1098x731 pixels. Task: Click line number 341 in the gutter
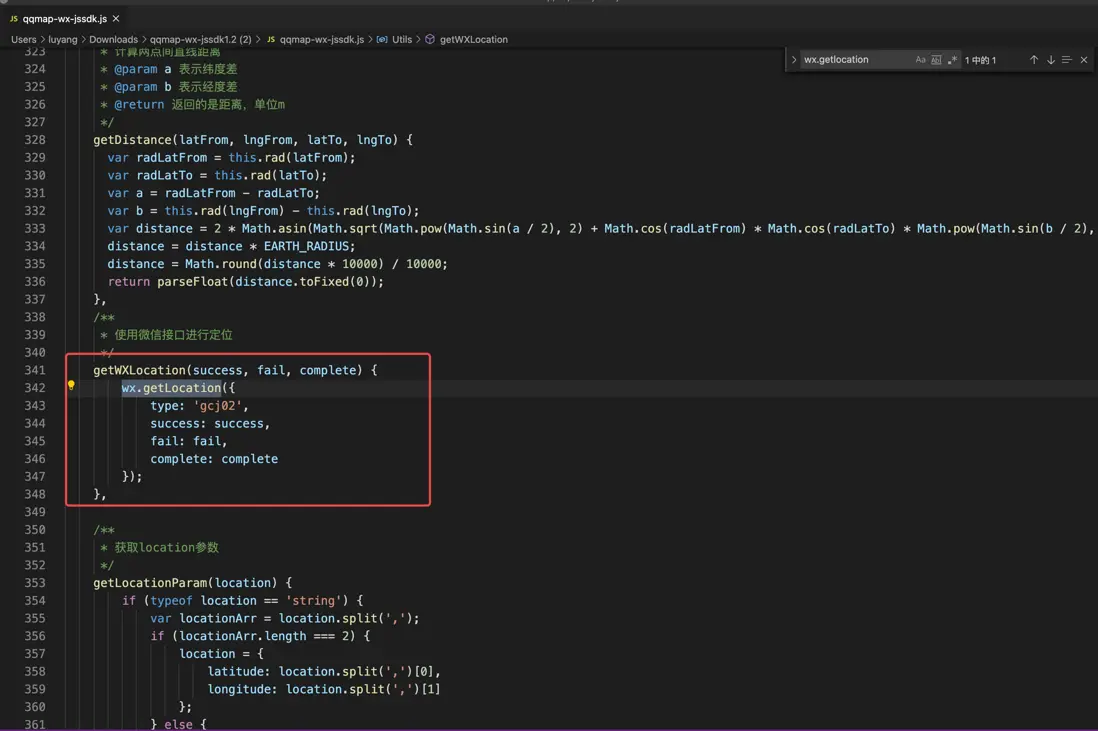click(35, 370)
